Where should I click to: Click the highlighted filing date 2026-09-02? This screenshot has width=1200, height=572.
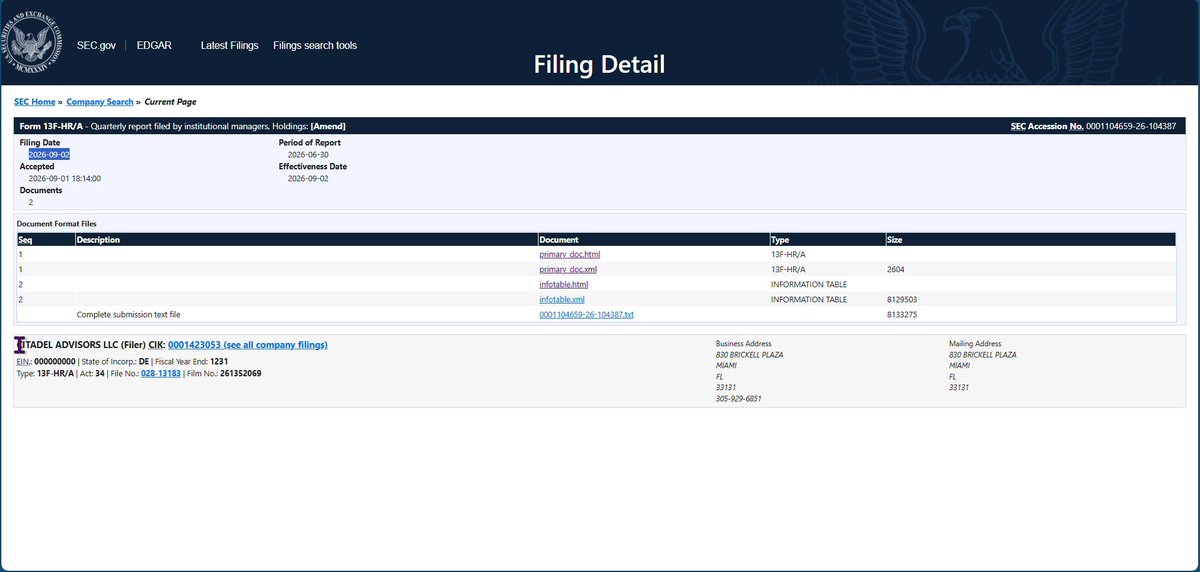point(49,155)
